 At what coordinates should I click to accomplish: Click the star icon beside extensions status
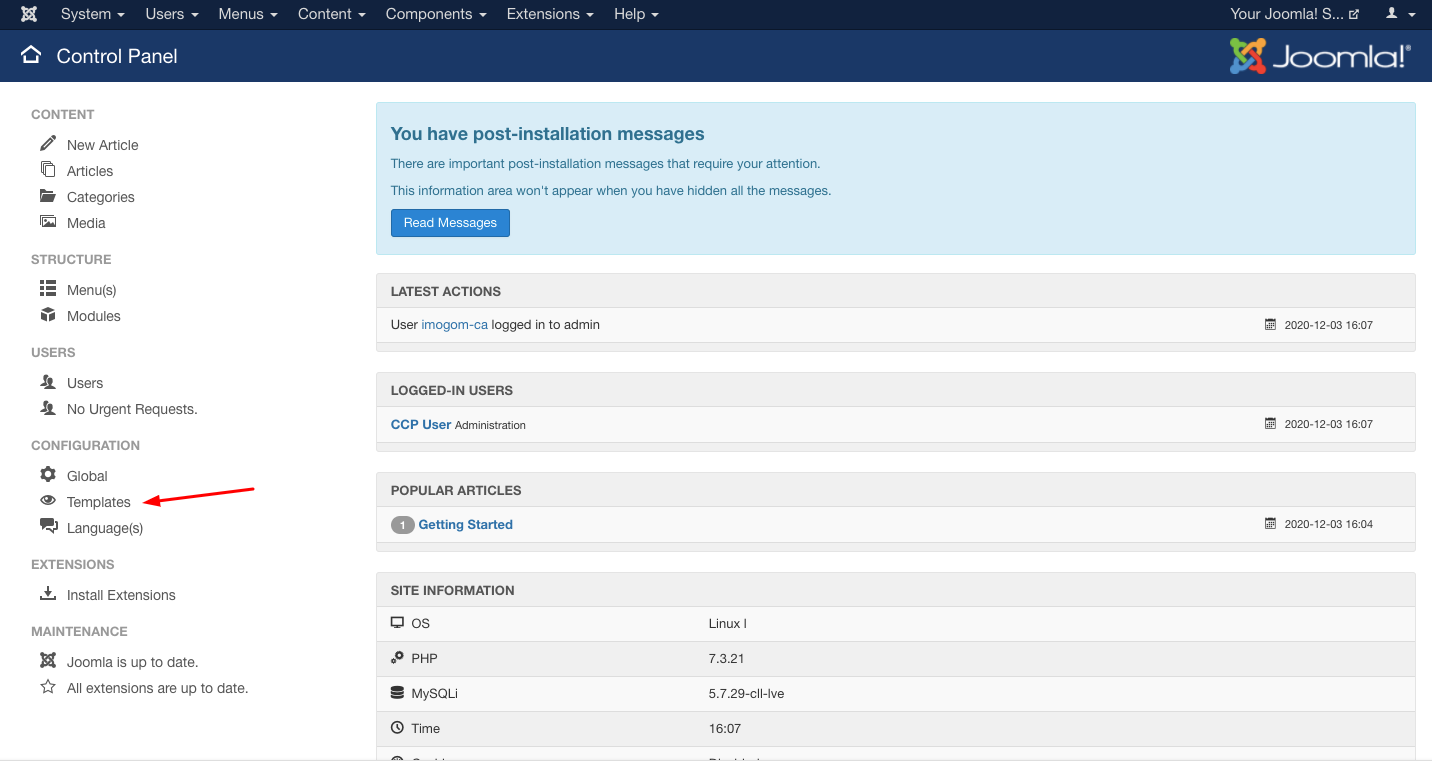coord(48,686)
